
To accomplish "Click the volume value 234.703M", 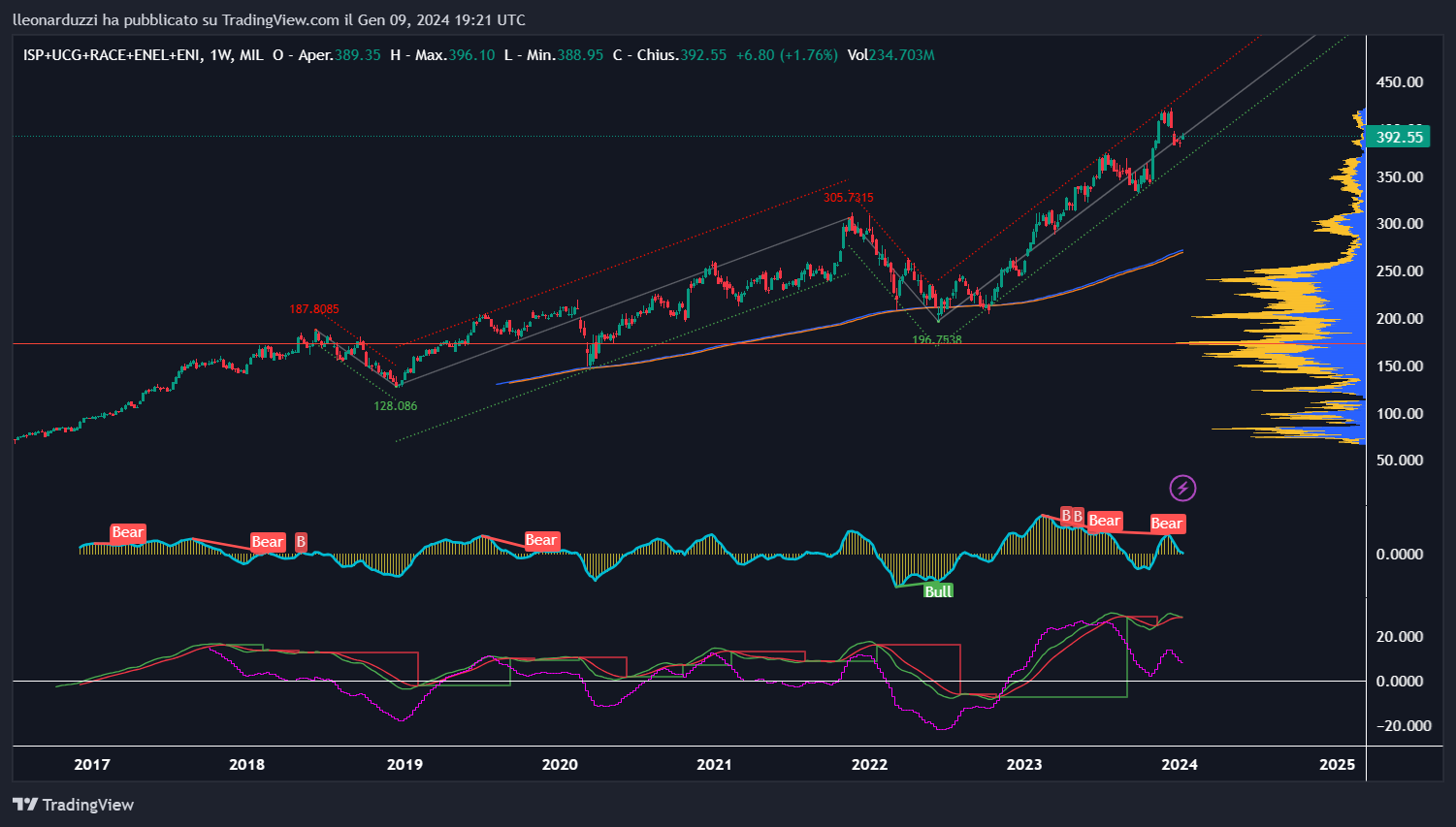I will (x=902, y=55).
